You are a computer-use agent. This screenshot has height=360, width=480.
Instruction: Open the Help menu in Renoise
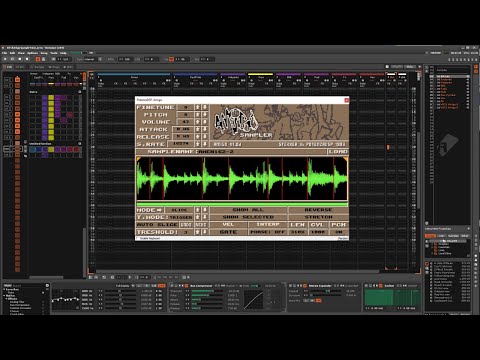point(63,53)
